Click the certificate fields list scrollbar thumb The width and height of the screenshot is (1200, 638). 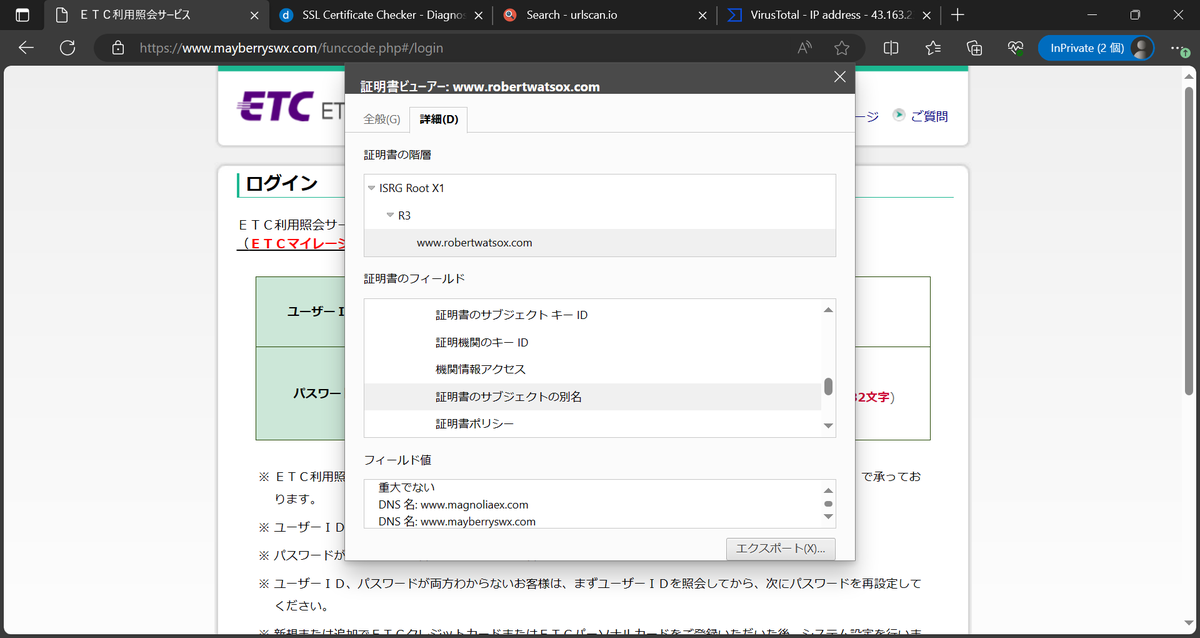pos(828,386)
